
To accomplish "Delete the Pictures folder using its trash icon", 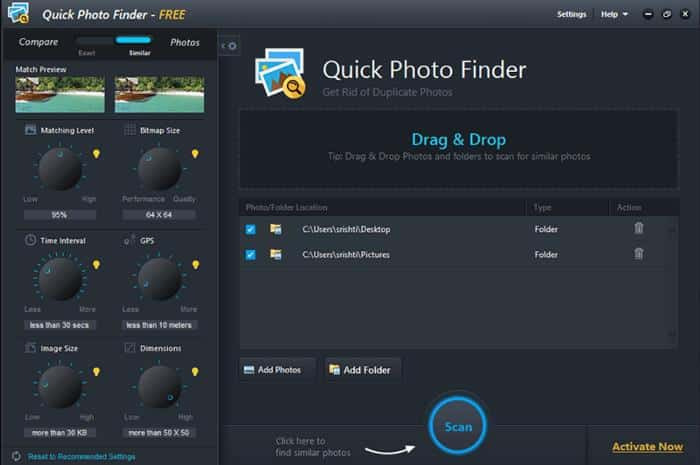I will (639, 254).
